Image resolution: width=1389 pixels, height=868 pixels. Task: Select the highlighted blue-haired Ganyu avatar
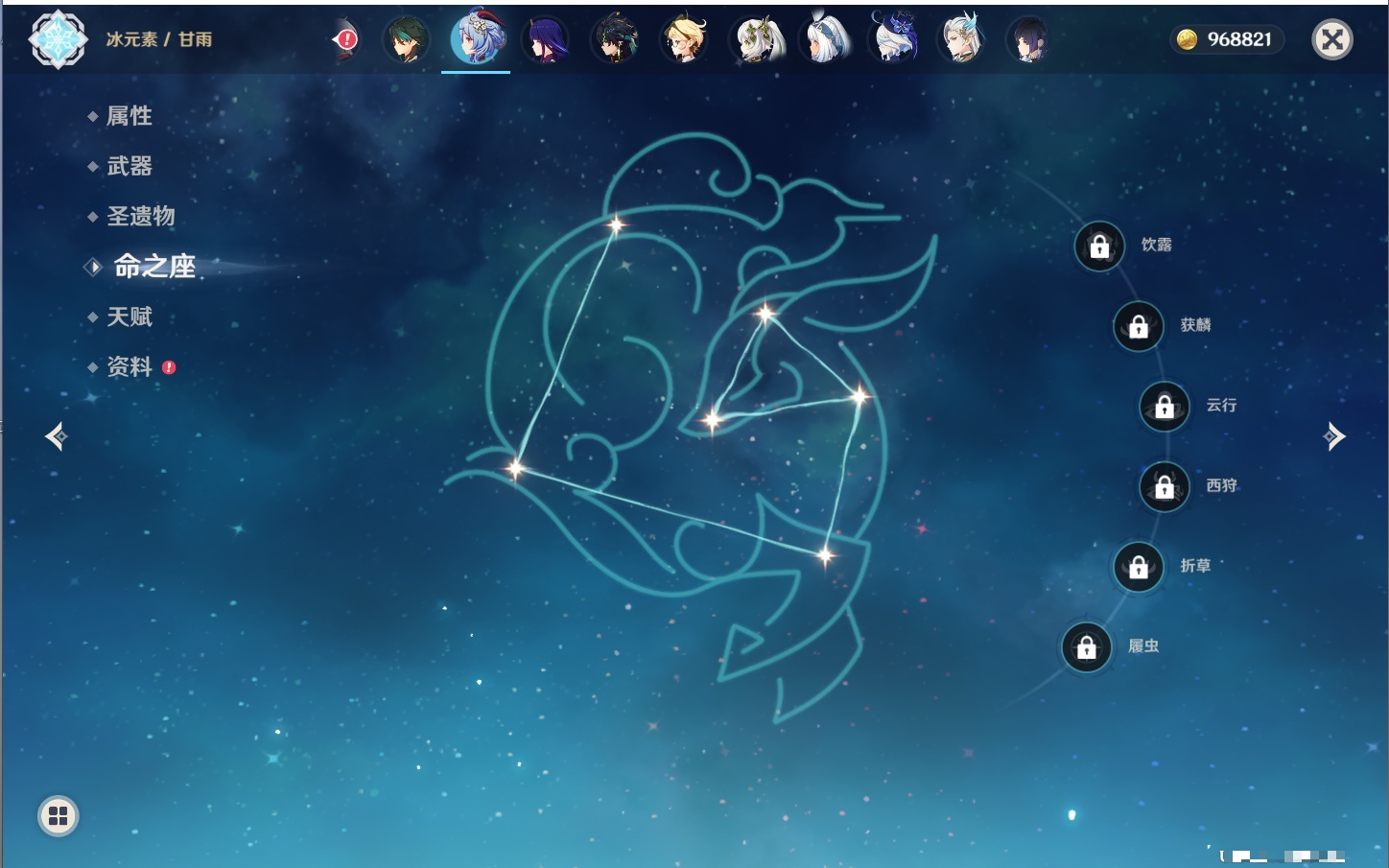click(476, 38)
